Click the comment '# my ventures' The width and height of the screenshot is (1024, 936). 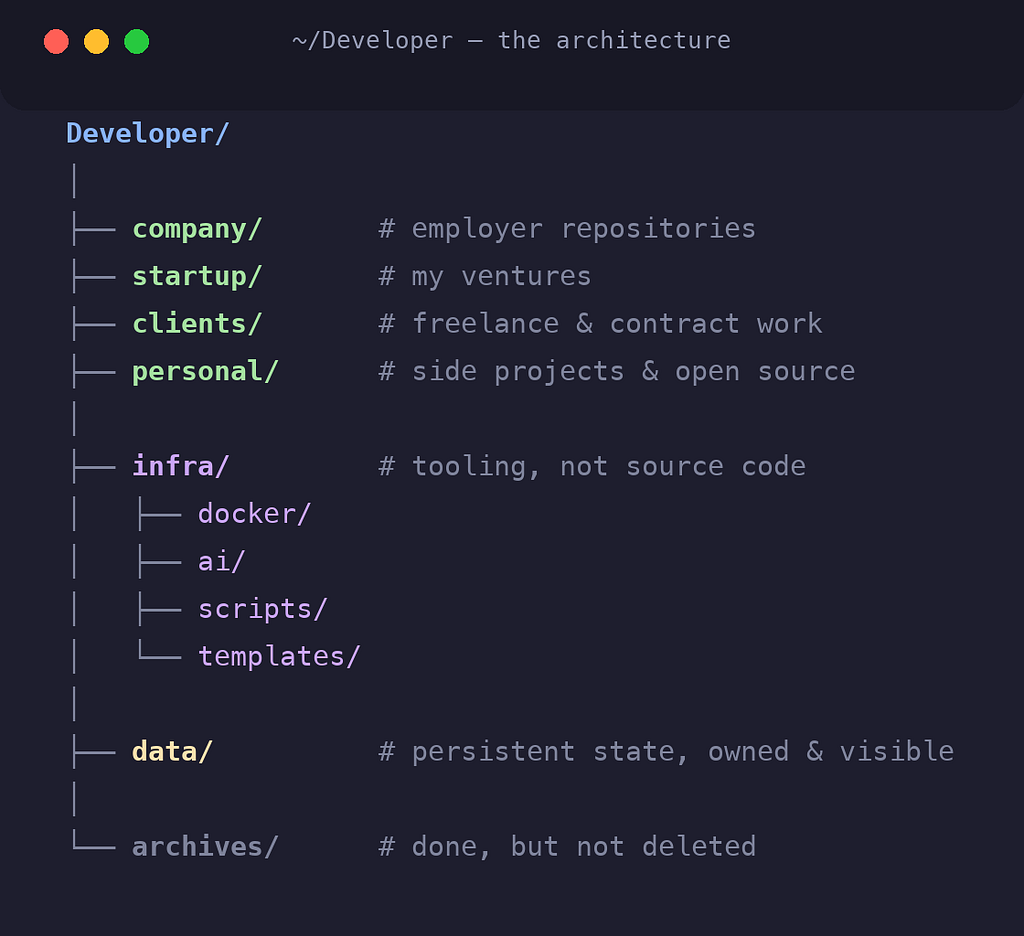(485, 277)
